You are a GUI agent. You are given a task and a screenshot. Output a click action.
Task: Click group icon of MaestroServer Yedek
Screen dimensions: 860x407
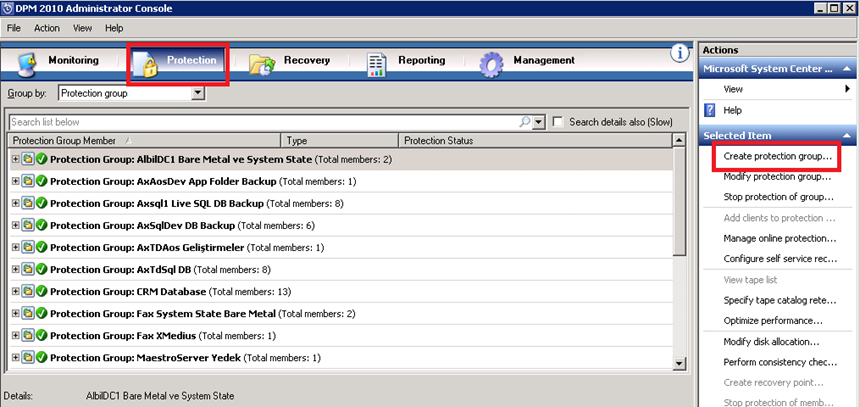pyautogui.click(x=27, y=358)
